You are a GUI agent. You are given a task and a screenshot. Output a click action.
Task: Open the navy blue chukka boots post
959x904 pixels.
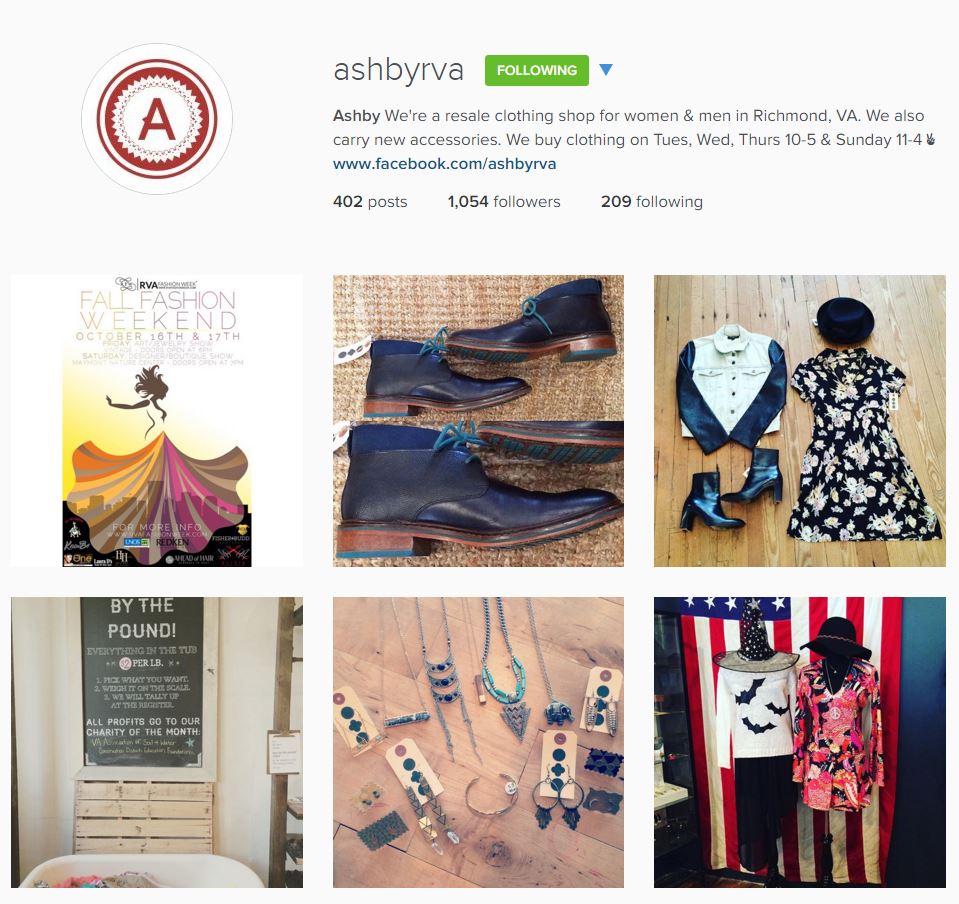click(478, 421)
